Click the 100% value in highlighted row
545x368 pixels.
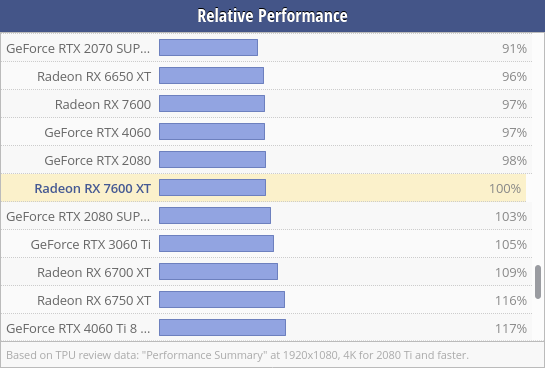point(505,188)
